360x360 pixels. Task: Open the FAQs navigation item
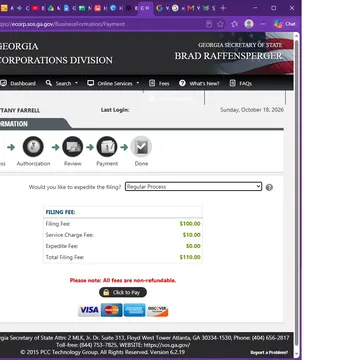click(241, 83)
